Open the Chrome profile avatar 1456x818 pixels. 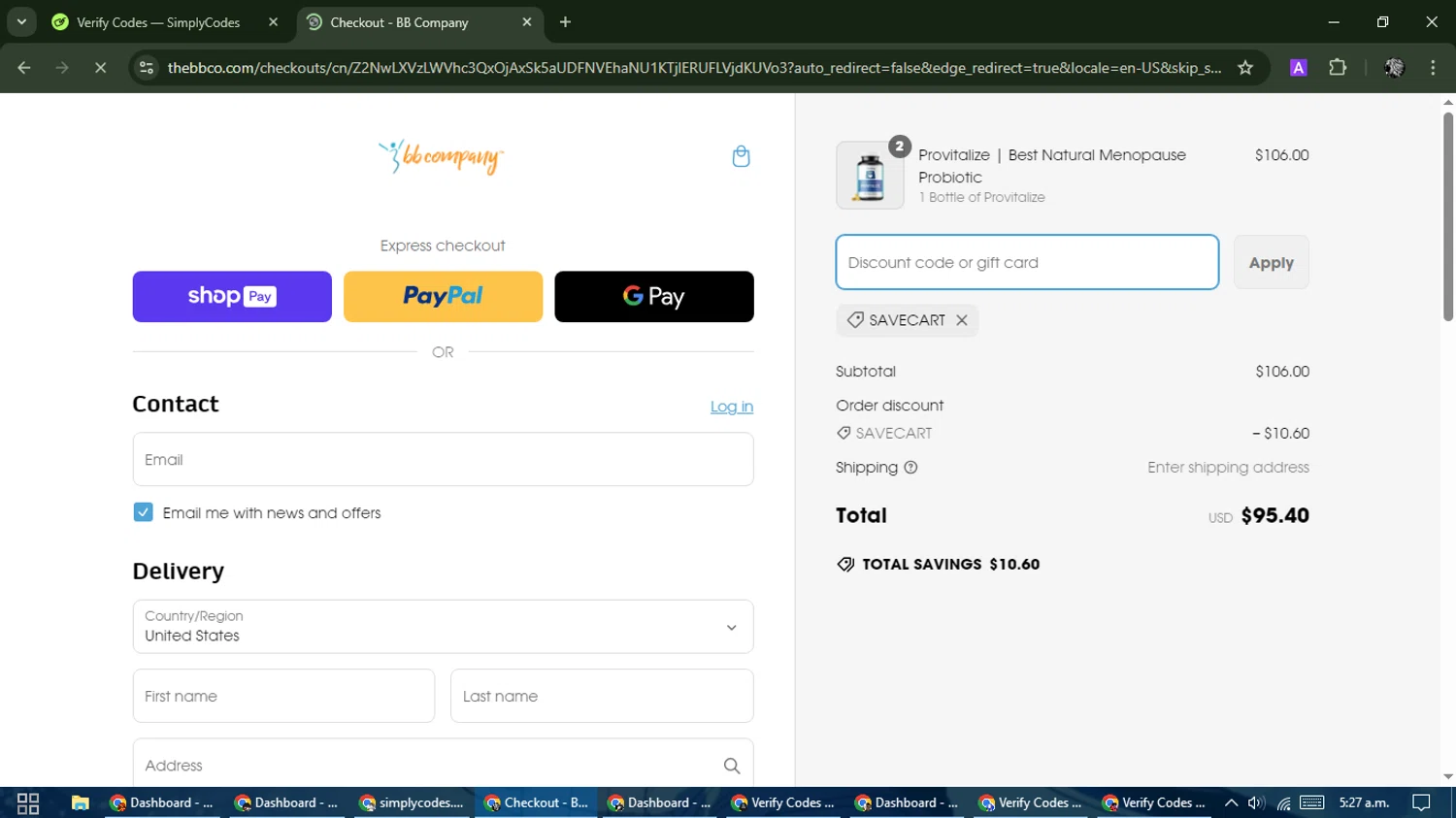(1395, 68)
